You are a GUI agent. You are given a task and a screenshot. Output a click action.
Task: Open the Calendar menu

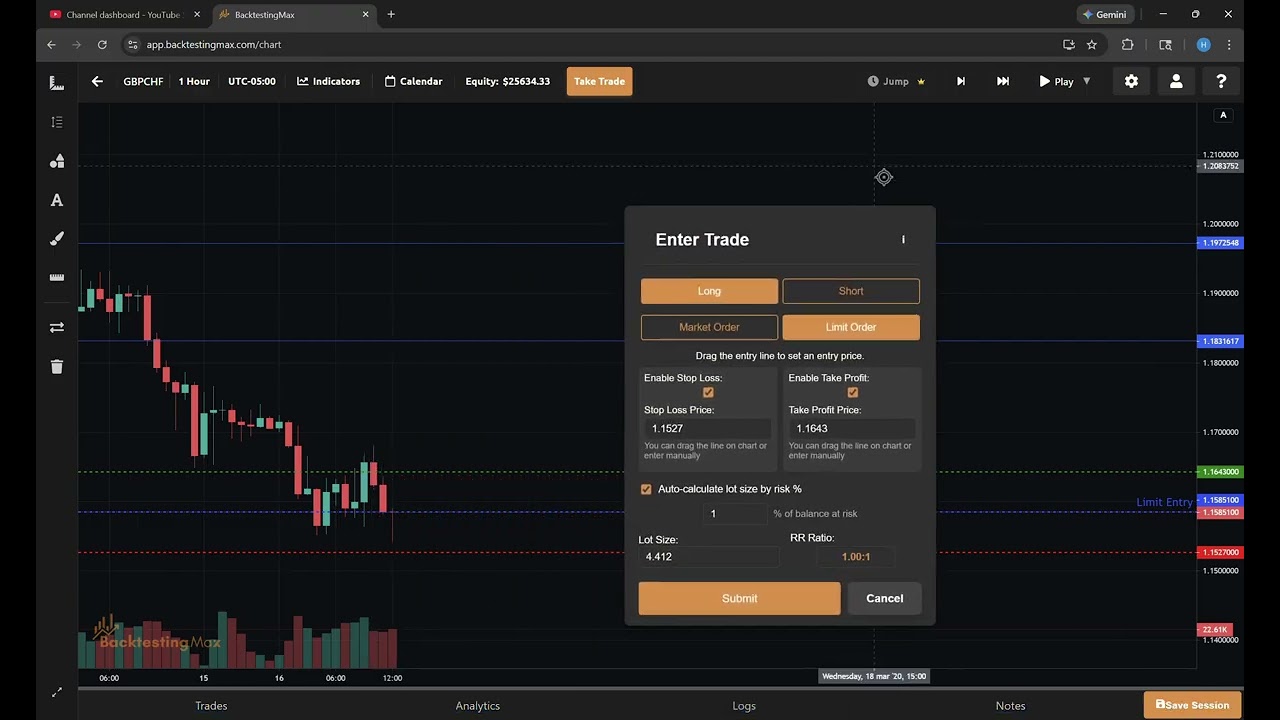[x=413, y=81]
